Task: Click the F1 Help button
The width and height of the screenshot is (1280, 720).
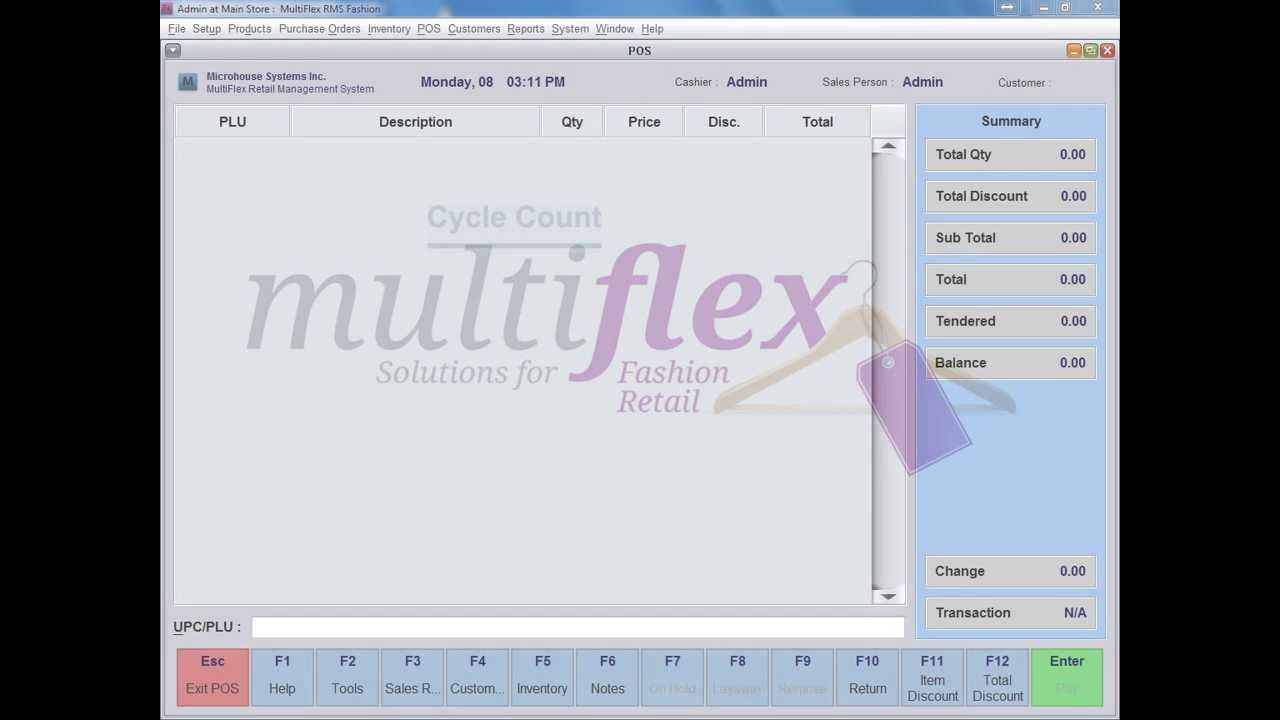Action: click(x=282, y=677)
